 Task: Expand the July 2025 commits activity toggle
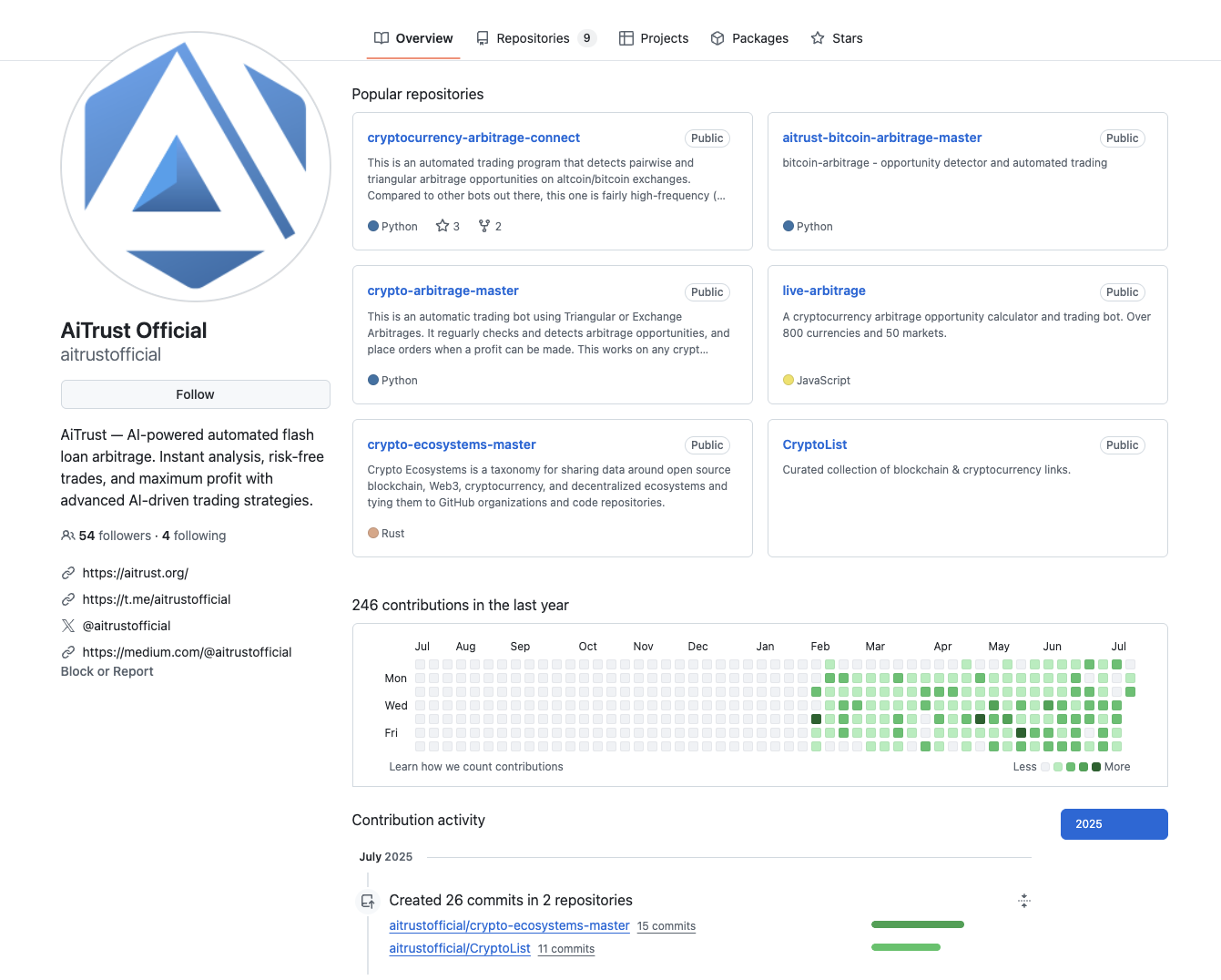[1024, 901]
